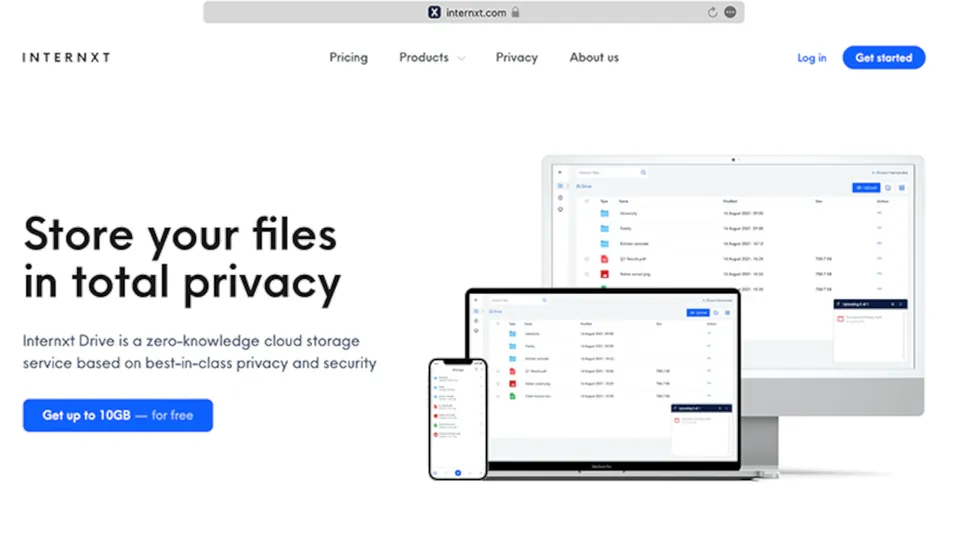Open the Pricing page

pos(348,58)
